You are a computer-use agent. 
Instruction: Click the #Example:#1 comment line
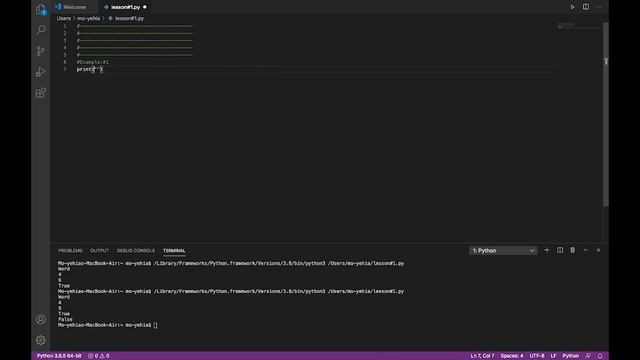point(93,62)
